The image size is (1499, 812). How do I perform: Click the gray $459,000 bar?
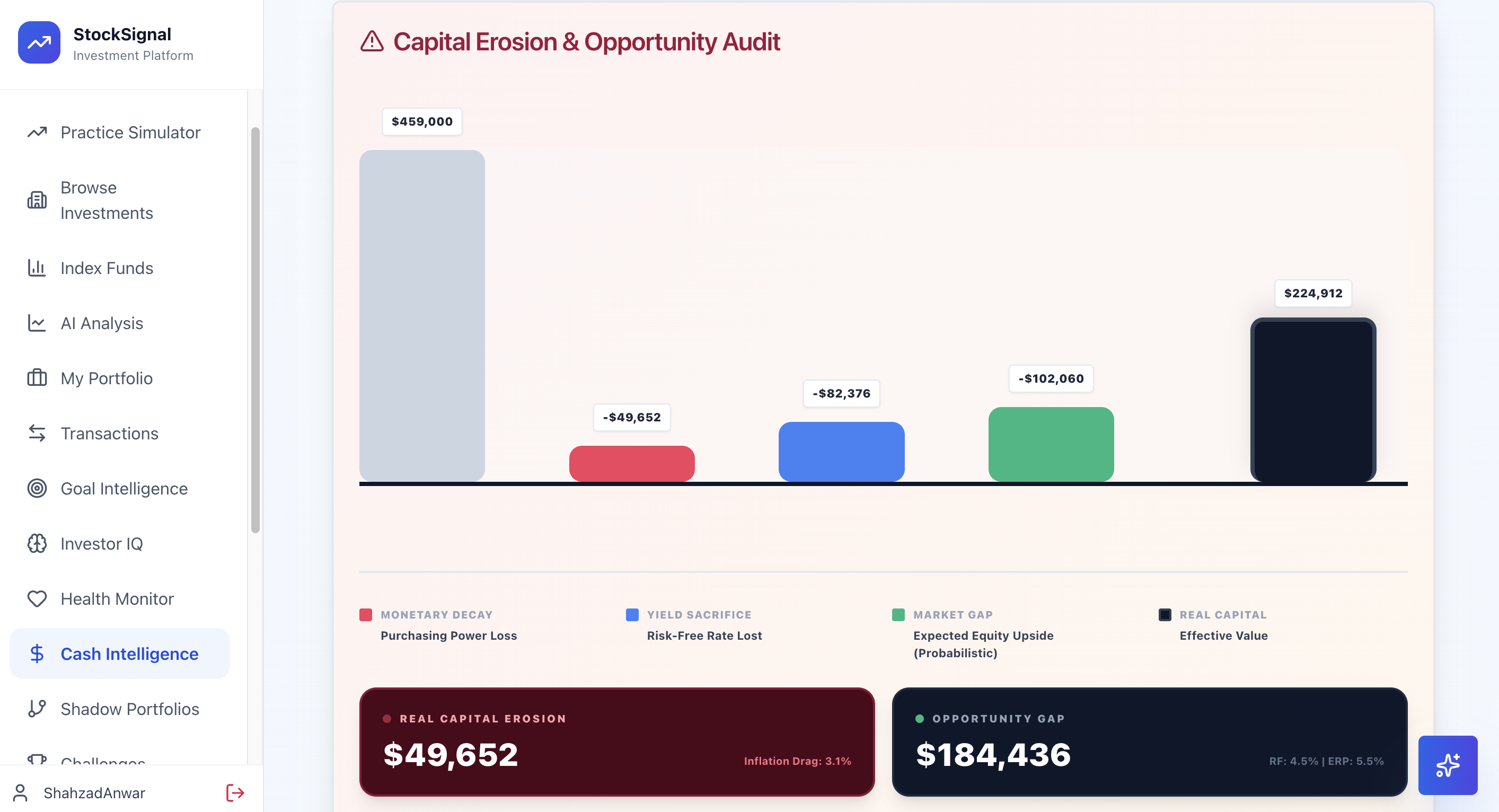[422, 316]
